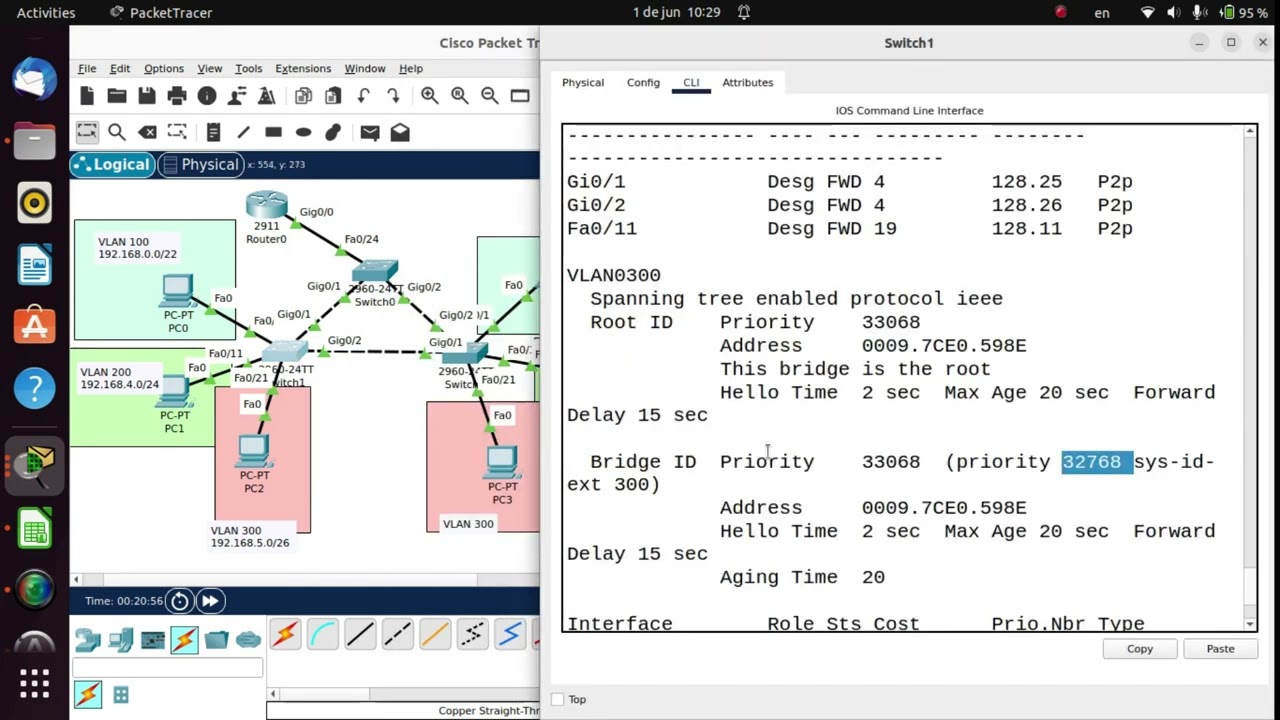Open the File menu

click(87, 69)
